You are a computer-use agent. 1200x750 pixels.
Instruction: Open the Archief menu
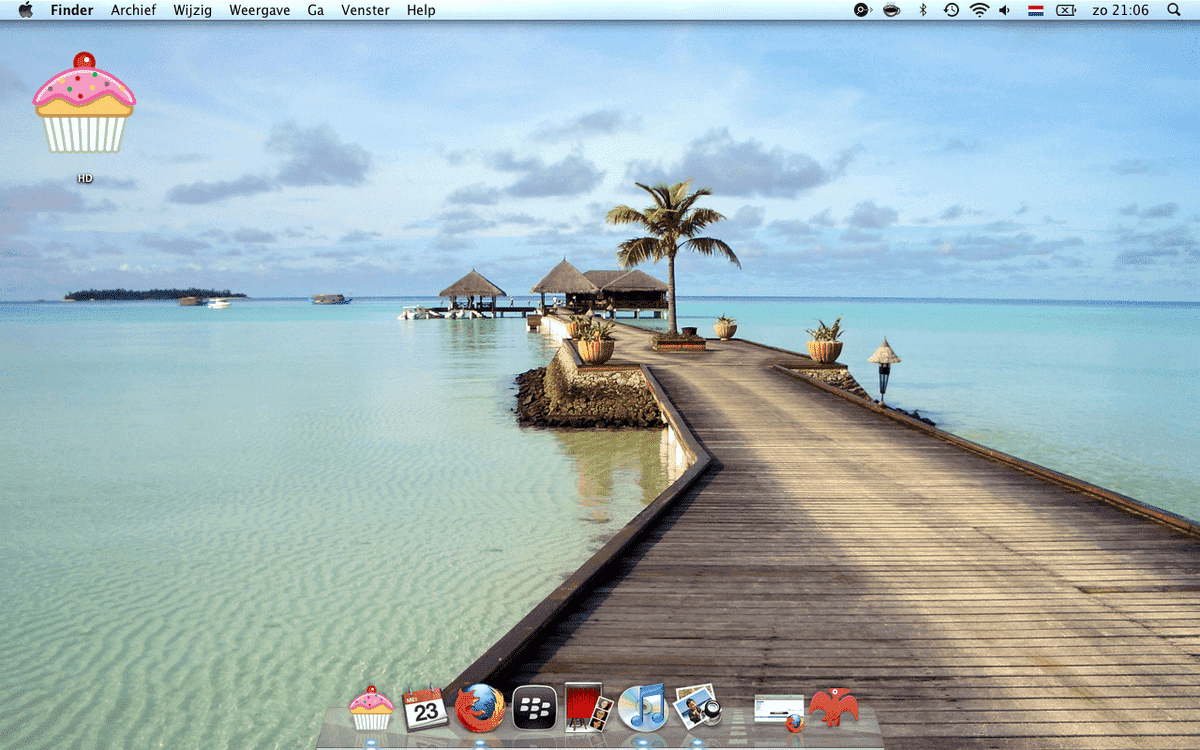[x=133, y=10]
